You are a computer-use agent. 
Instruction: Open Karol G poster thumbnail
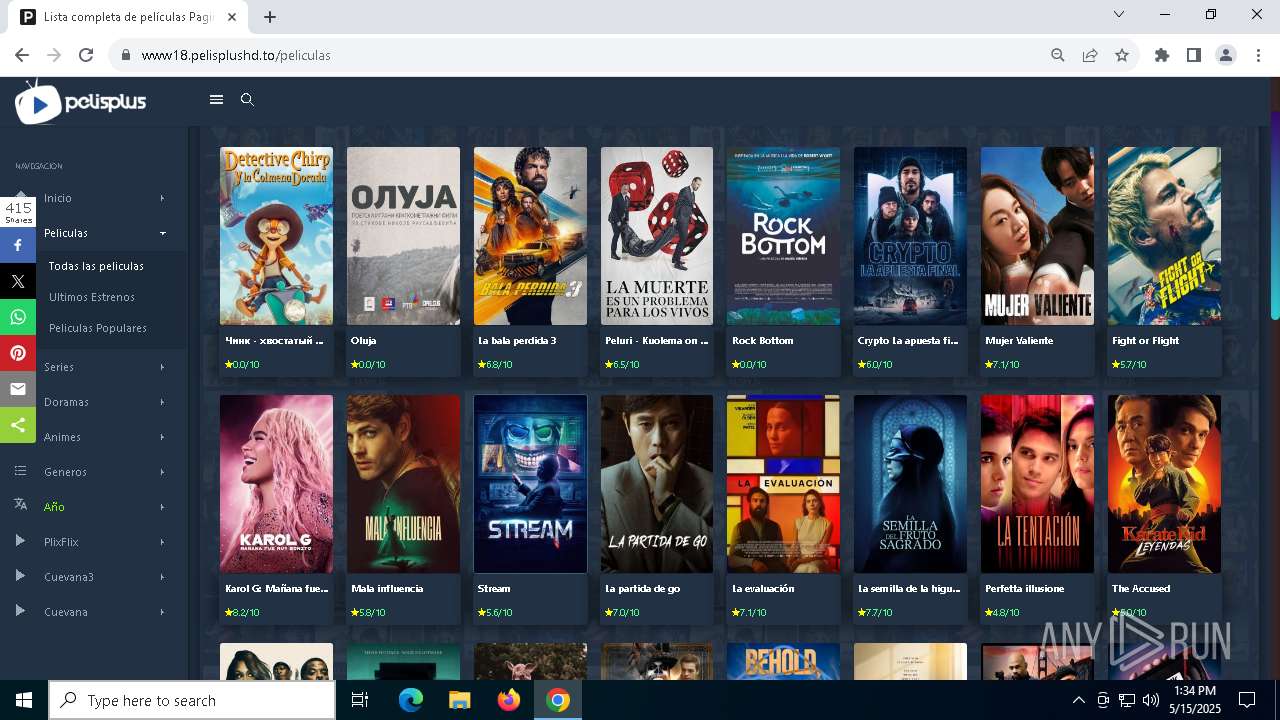(x=276, y=484)
